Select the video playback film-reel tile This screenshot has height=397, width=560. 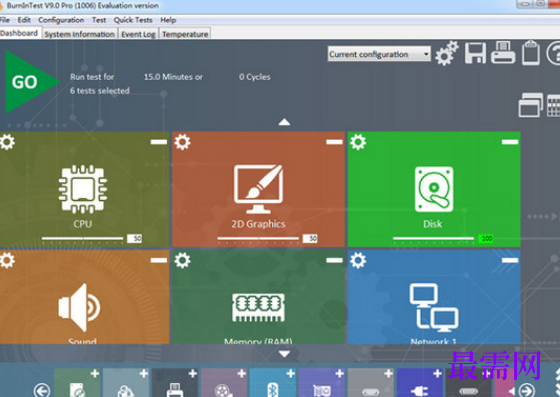point(224,383)
